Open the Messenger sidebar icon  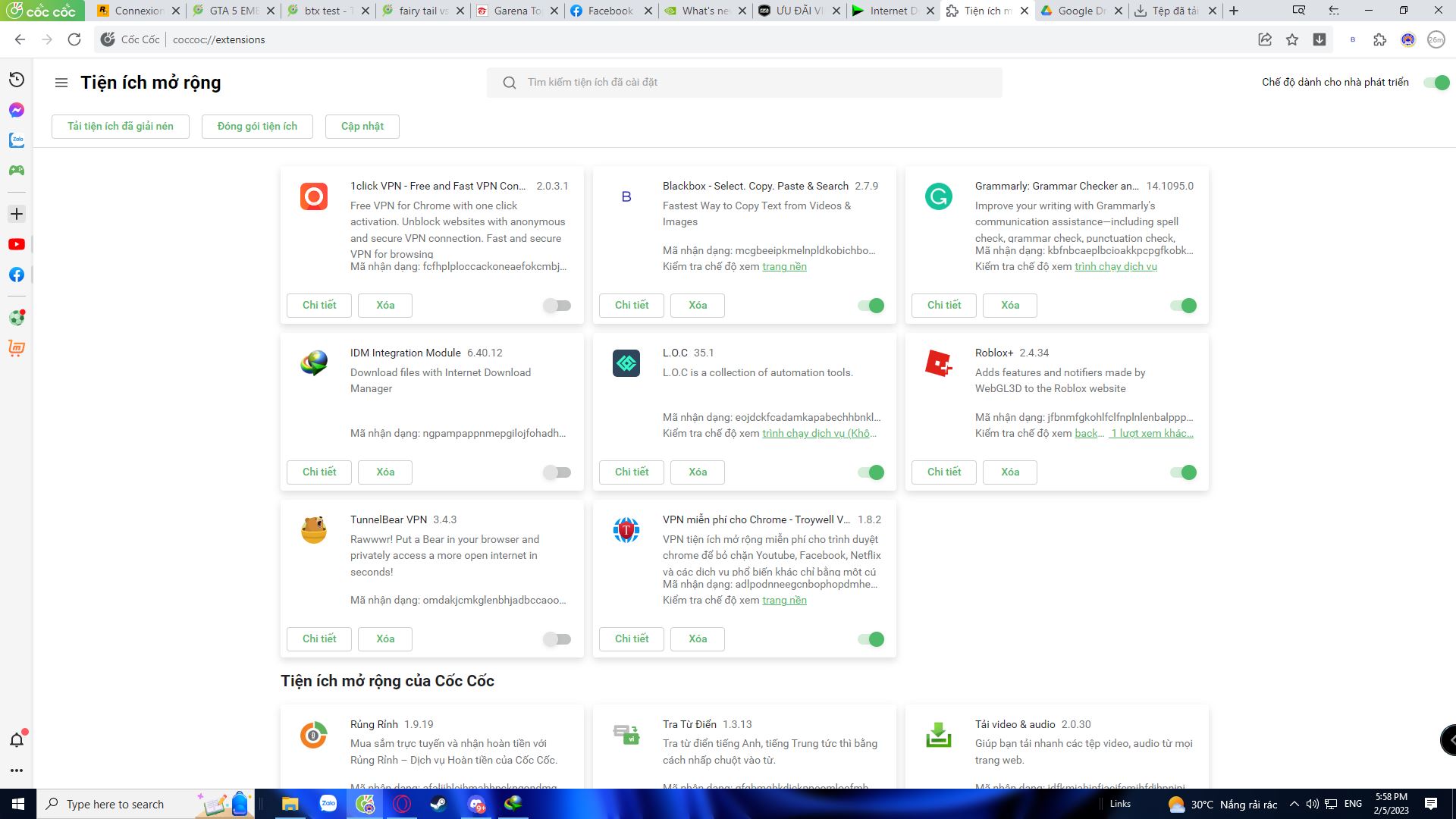[x=16, y=110]
